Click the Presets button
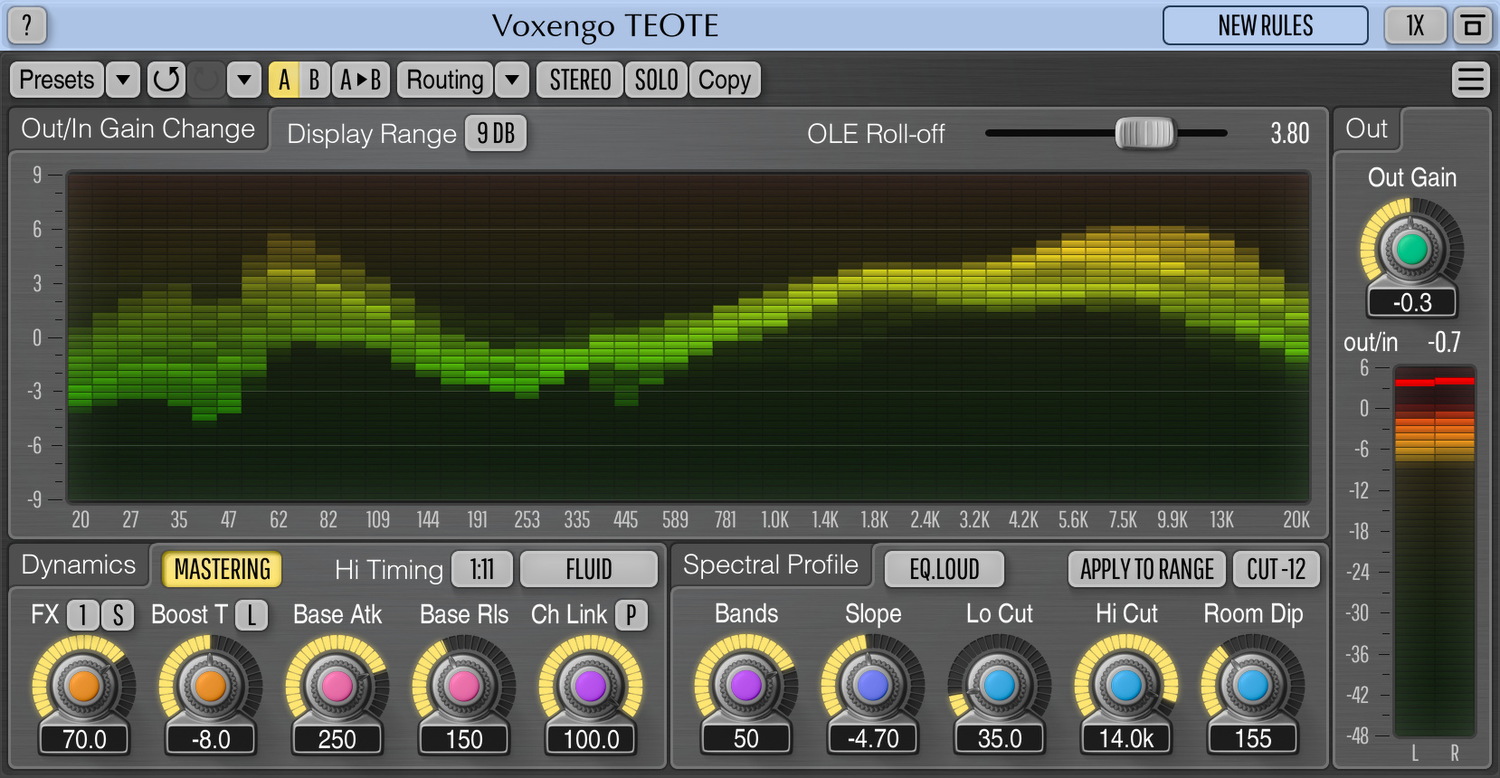 57,80
